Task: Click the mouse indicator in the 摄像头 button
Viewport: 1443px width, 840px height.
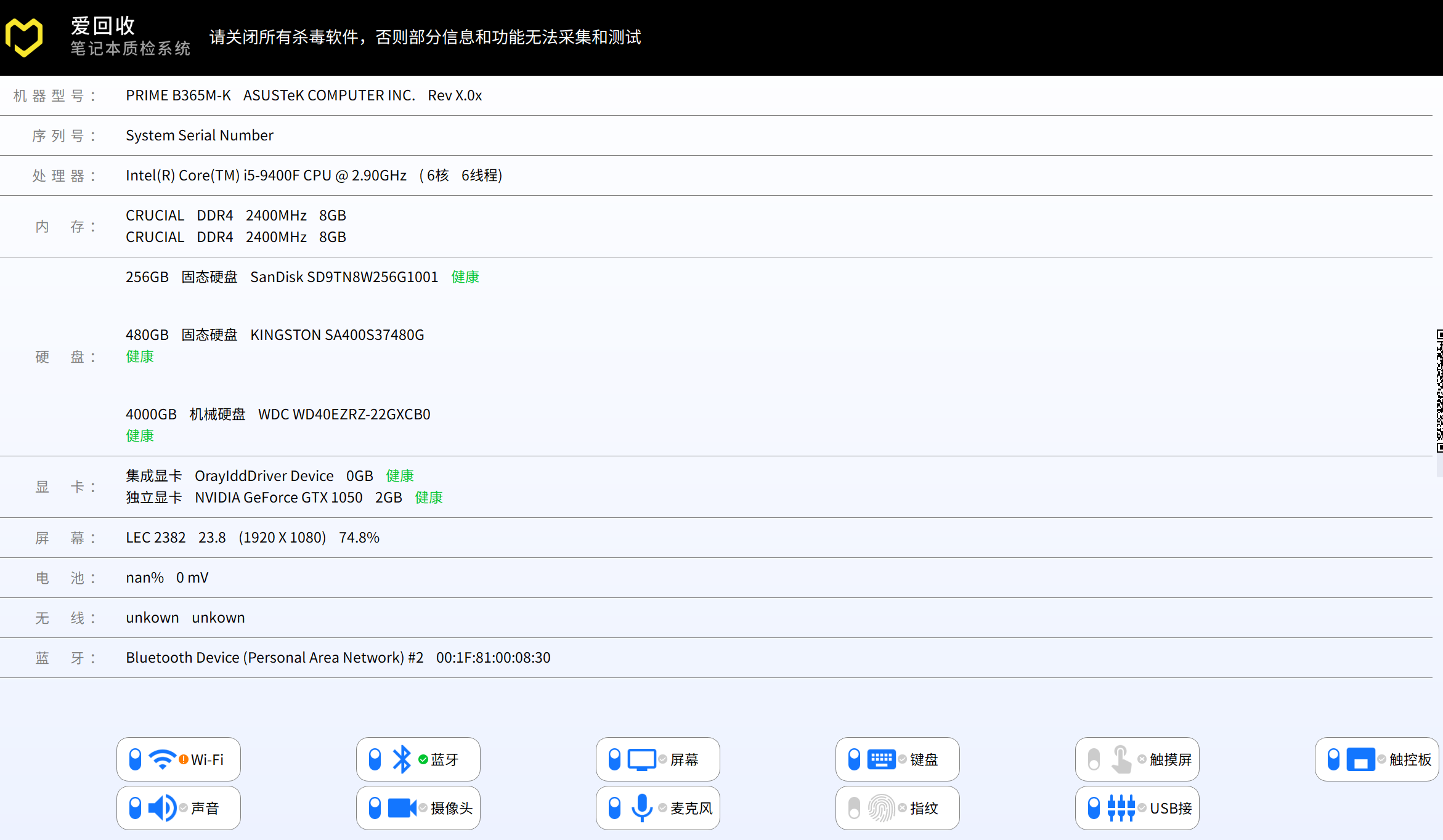Action: 375,808
